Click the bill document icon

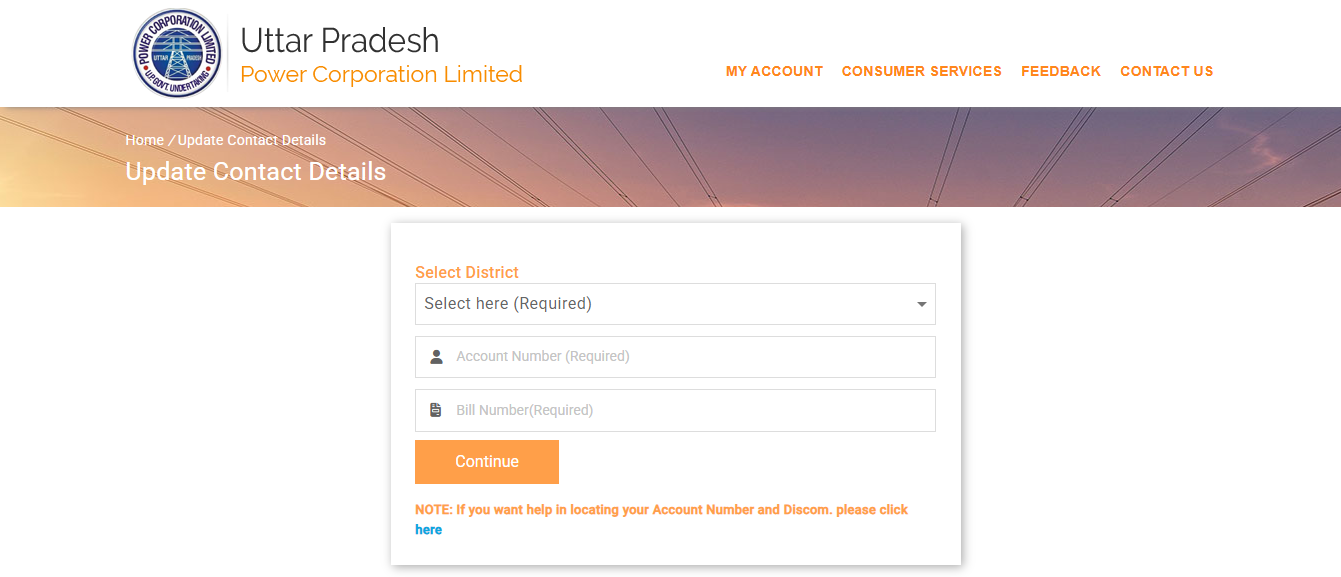436,410
